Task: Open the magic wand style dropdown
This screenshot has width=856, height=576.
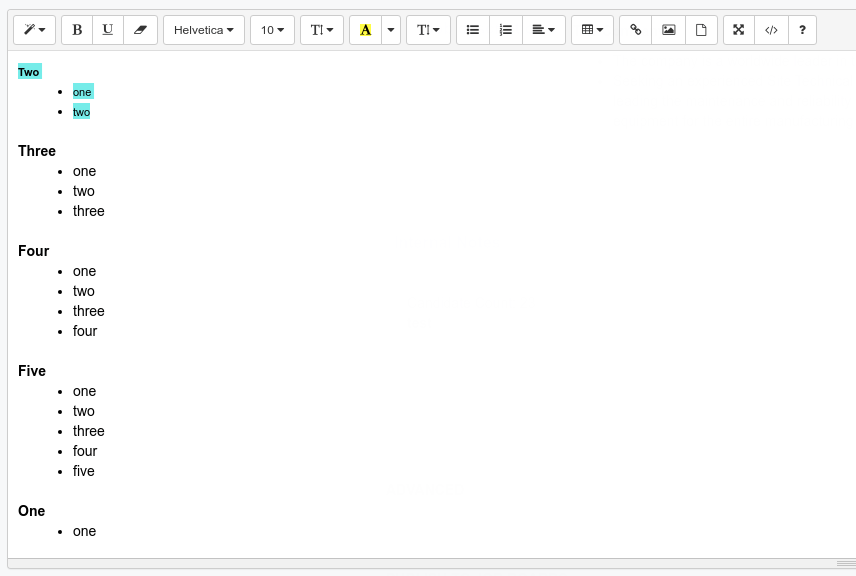Action: tap(34, 30)
